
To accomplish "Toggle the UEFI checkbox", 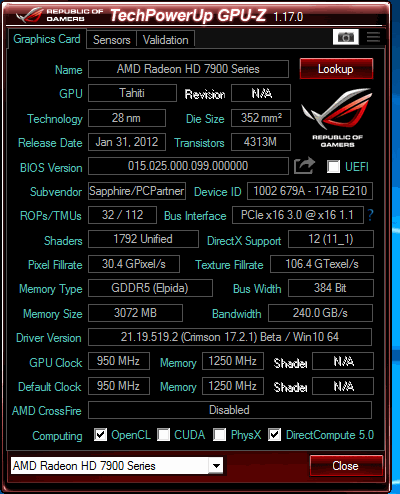I will (333, 166).
